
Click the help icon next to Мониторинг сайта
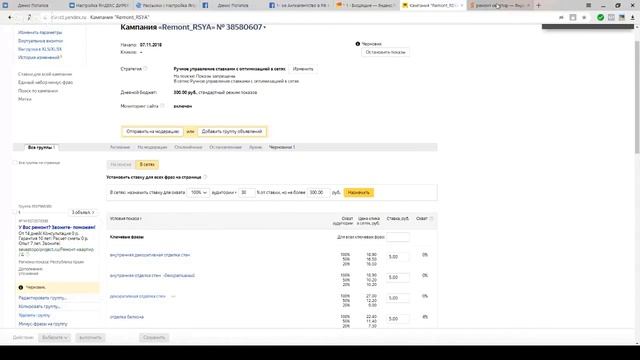(x=162, y=106)
